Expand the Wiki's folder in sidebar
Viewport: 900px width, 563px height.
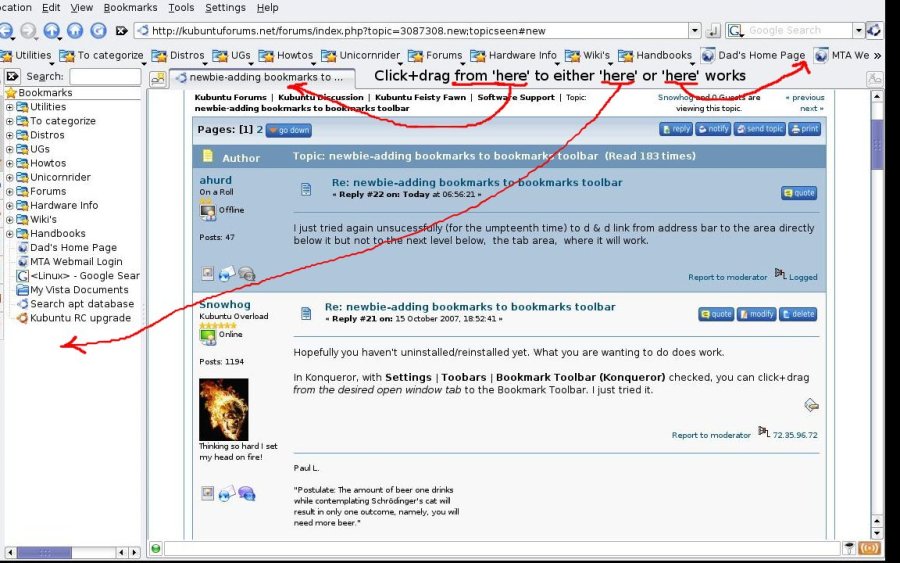[x=9, y=219]
